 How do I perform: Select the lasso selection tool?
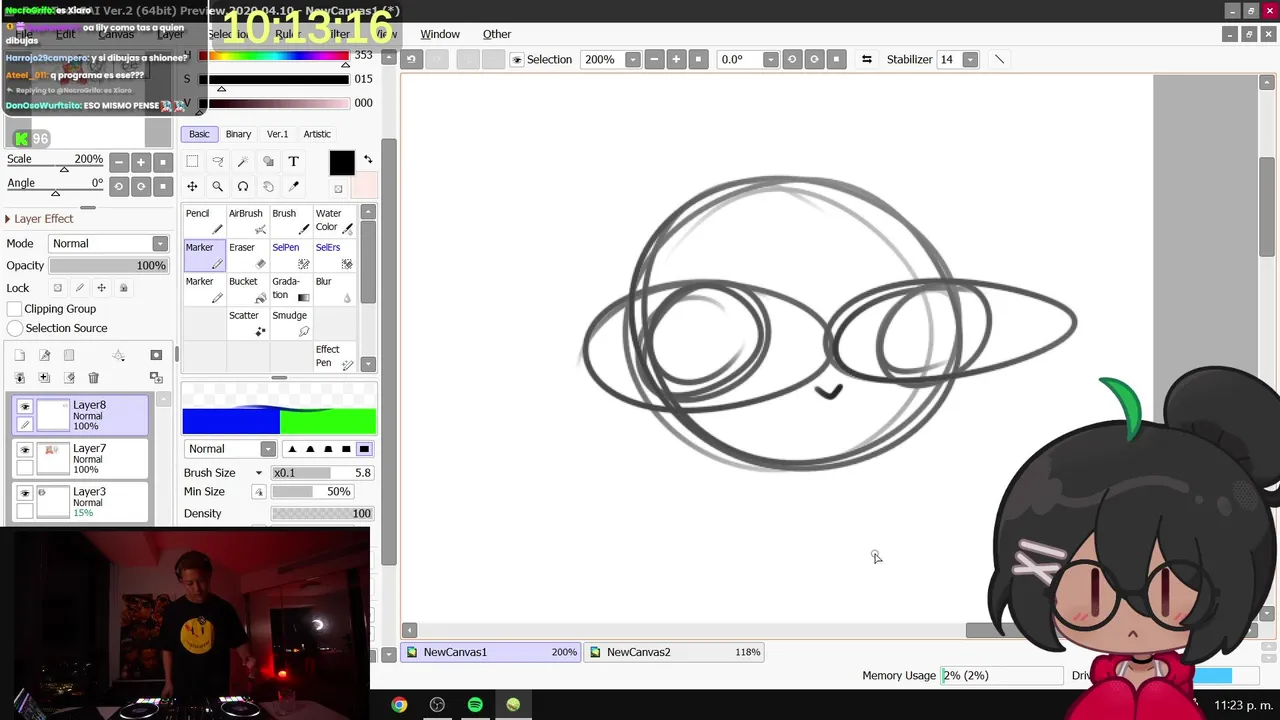217,161
